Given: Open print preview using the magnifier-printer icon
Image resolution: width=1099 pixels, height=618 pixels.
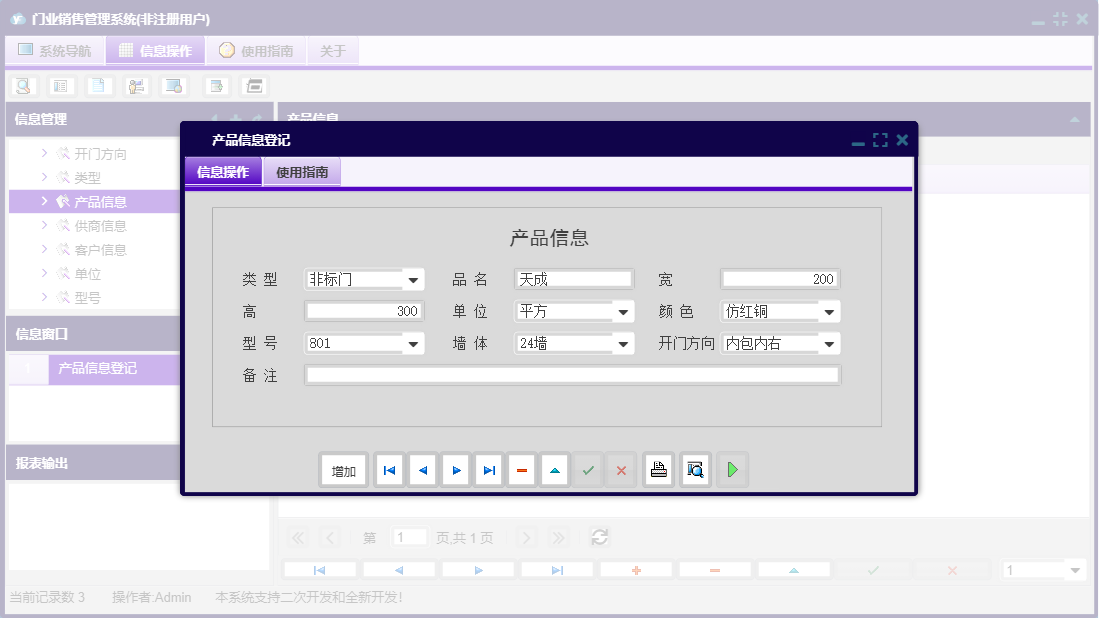Looking at the screenshot, I should pyautogui.click(x=695, y=470).
